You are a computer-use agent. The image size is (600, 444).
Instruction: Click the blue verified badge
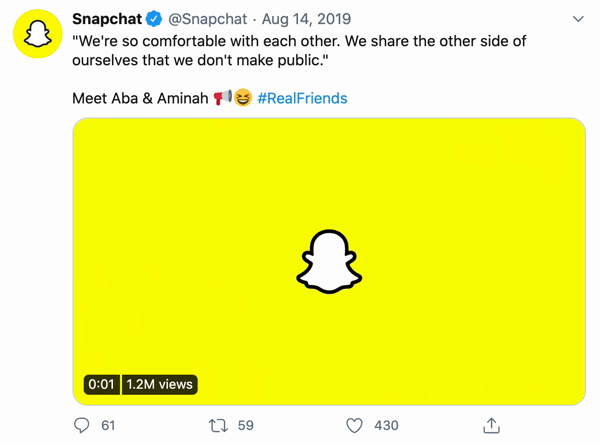154,19
